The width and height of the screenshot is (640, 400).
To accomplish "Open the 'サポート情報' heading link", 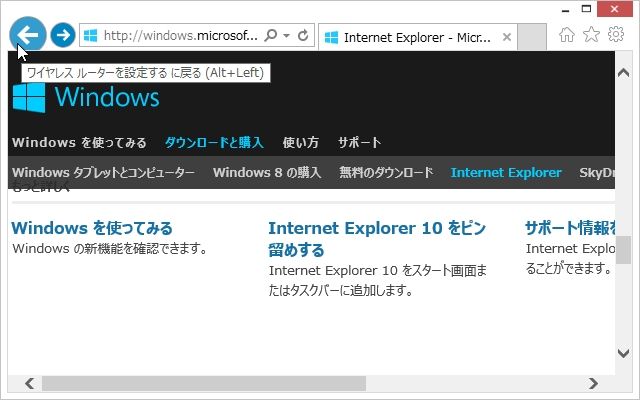I will click(x=570, y=228).
